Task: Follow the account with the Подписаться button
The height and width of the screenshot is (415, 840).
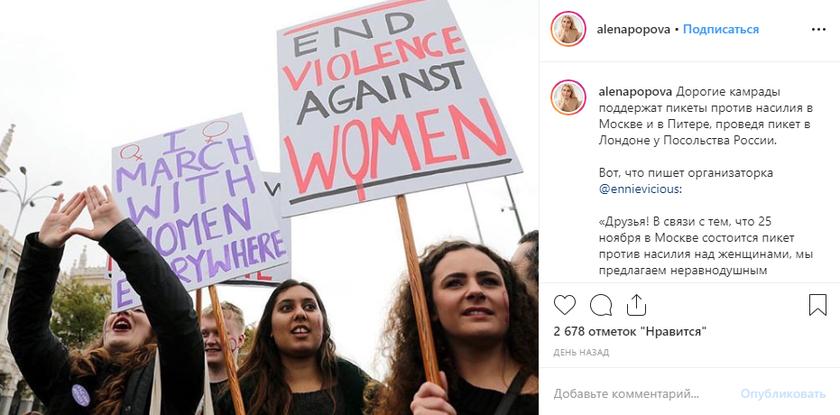Action: (x=721, y=29)
